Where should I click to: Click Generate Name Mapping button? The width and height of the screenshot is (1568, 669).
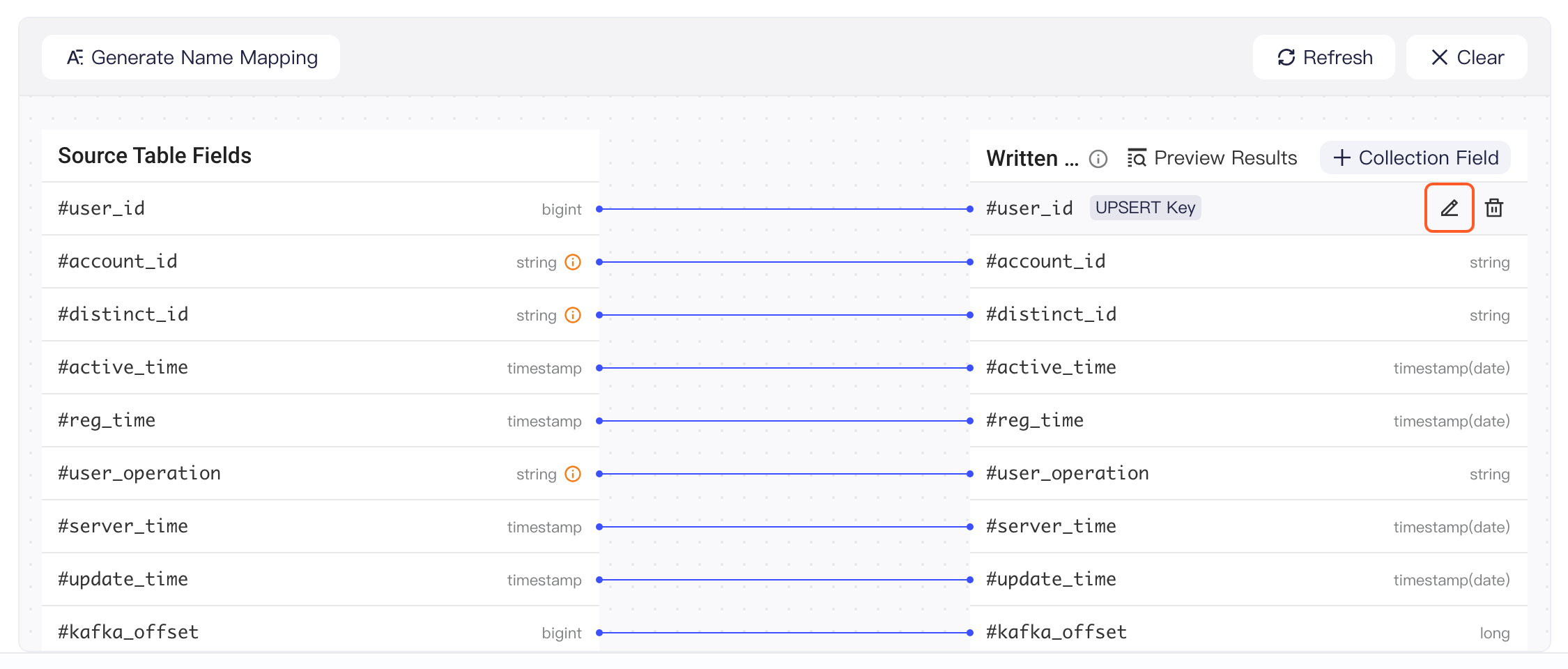tap(191, 57)
